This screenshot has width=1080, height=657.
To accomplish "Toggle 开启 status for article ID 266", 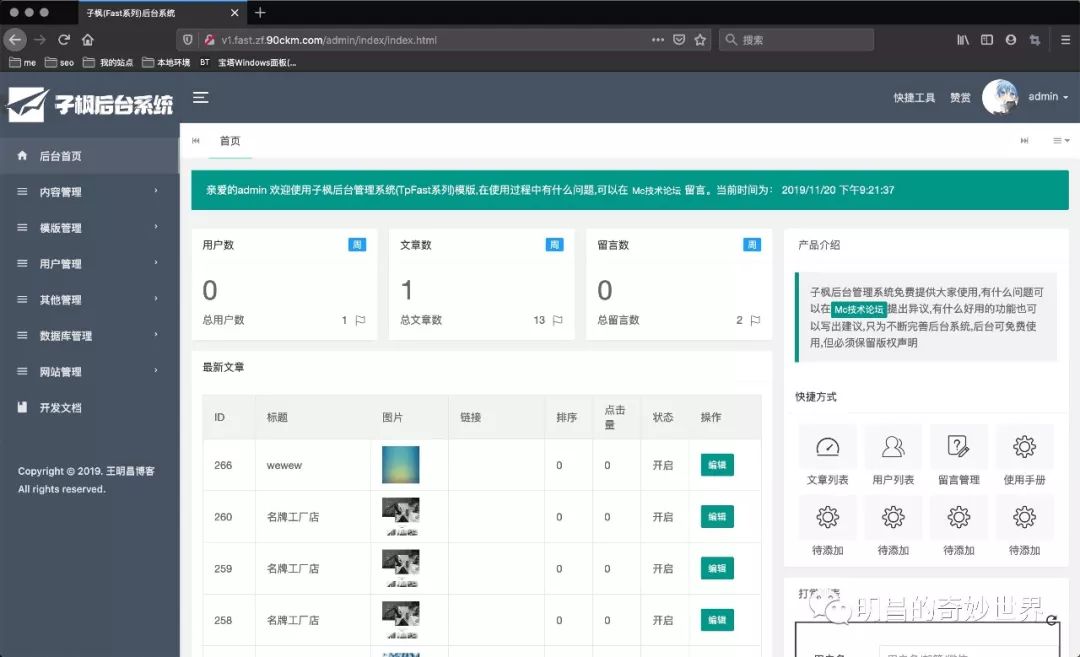I will (662, 464).
